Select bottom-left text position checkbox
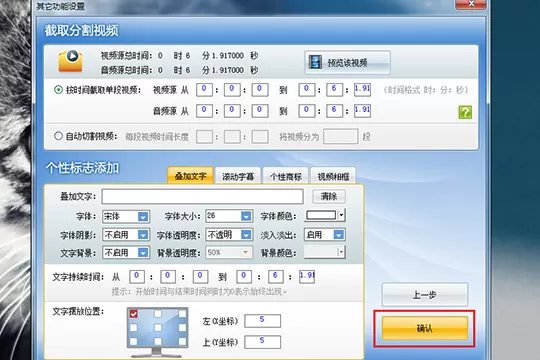 click(x=134, y=341)
